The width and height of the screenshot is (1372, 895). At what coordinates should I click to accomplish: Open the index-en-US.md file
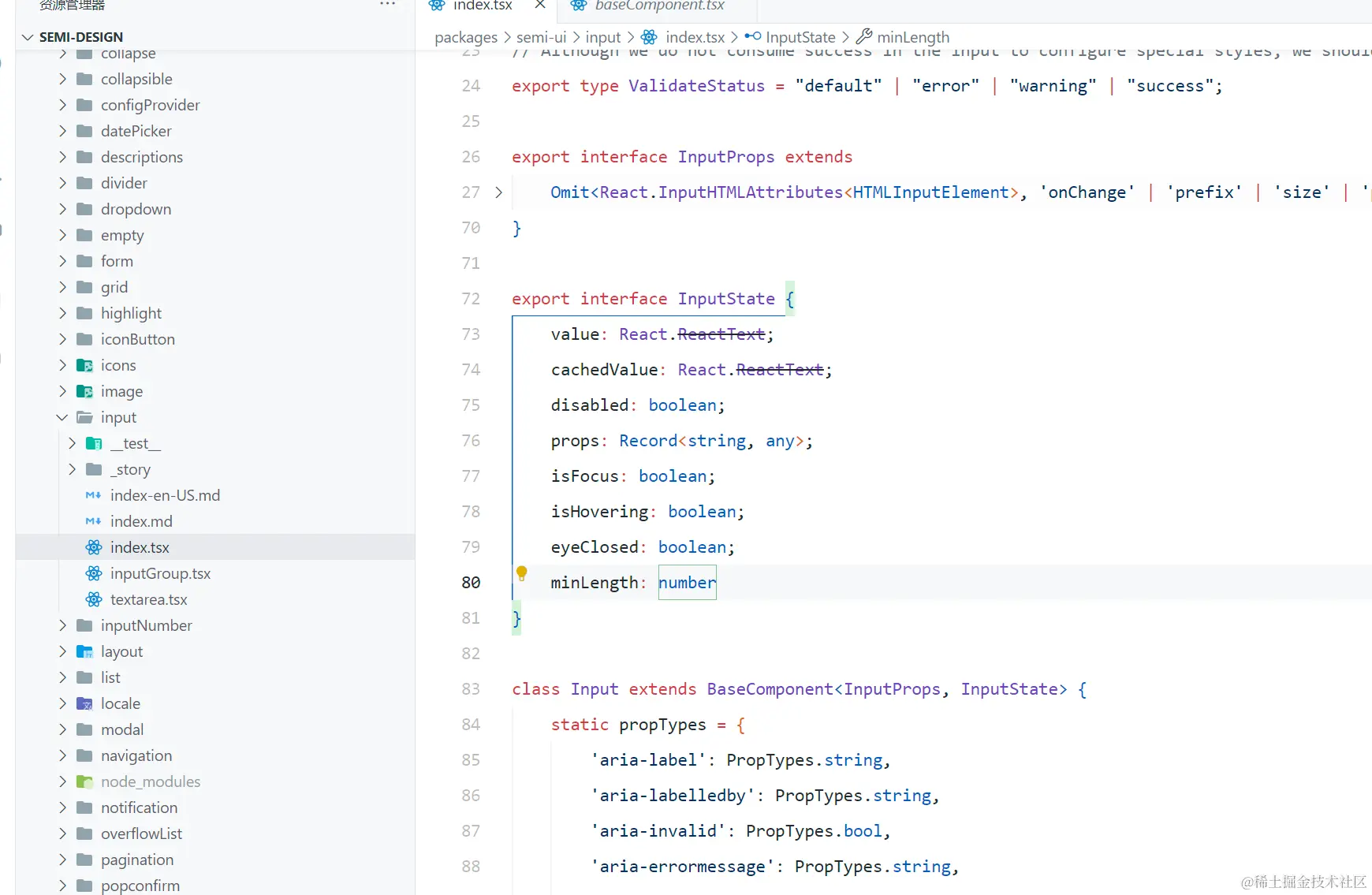coord(165,495)
